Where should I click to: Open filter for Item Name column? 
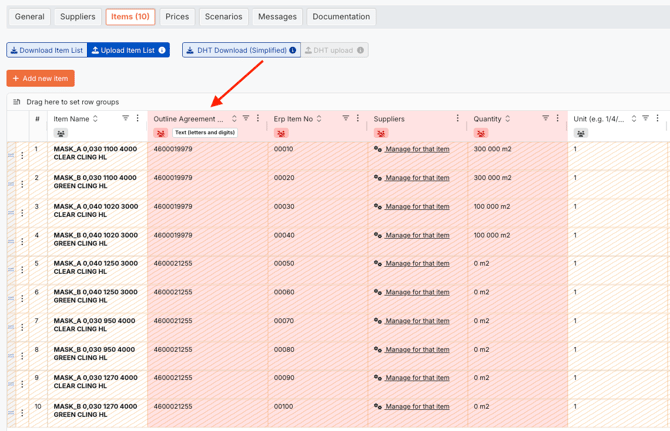(x=125, y=119)
